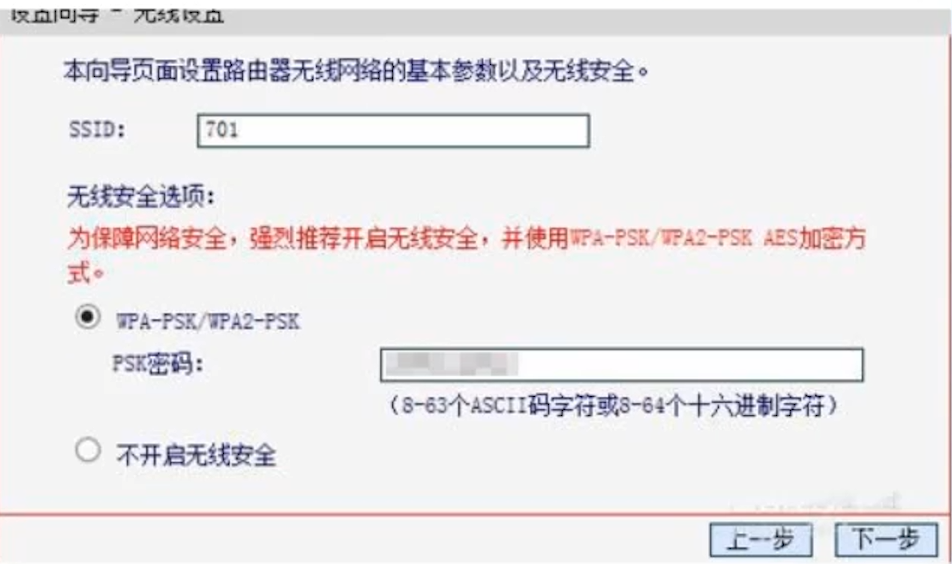Click the PSK密码 input field

point(622,365)
